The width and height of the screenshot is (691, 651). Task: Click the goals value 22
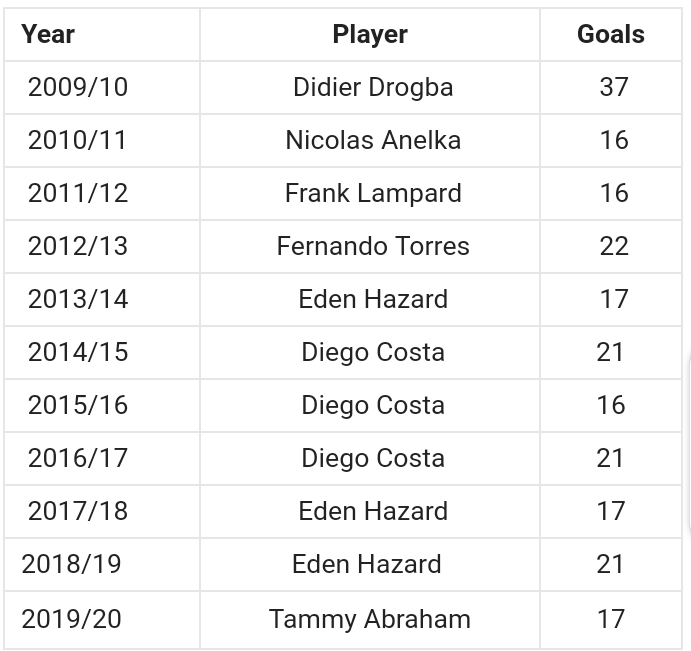point(613,246)
